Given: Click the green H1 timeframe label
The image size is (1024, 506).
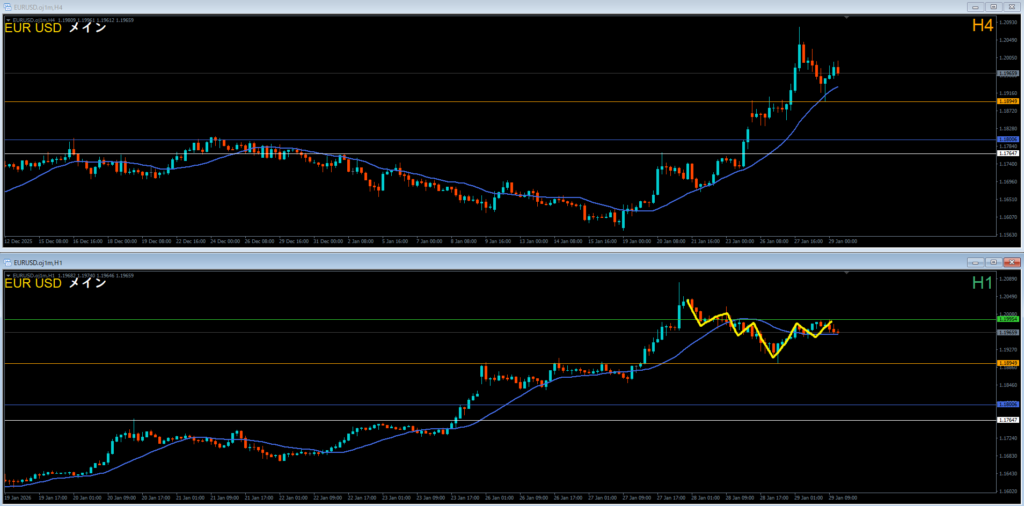Looking at the screenshot, I should click(x=981, y=283).
